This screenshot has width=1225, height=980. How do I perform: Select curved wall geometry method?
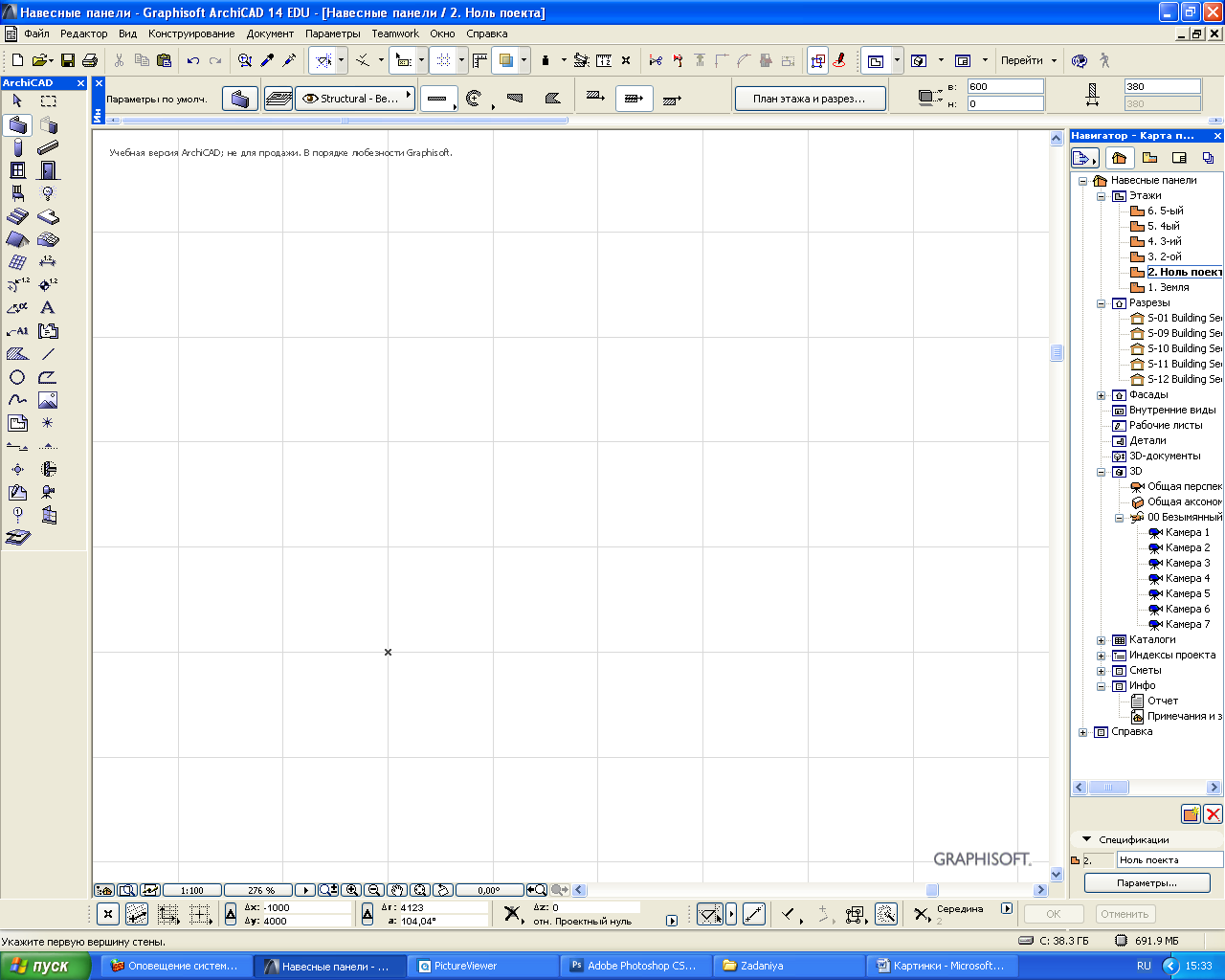473,99
